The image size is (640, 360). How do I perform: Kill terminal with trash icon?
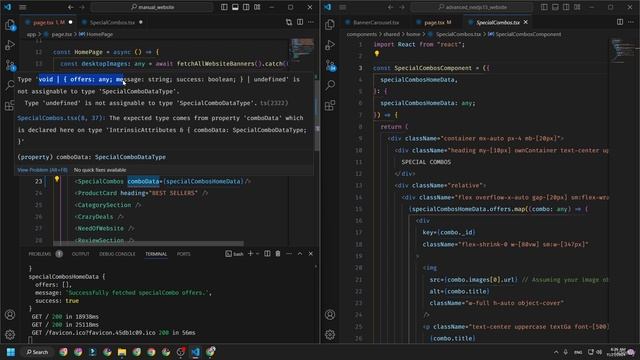278,253
